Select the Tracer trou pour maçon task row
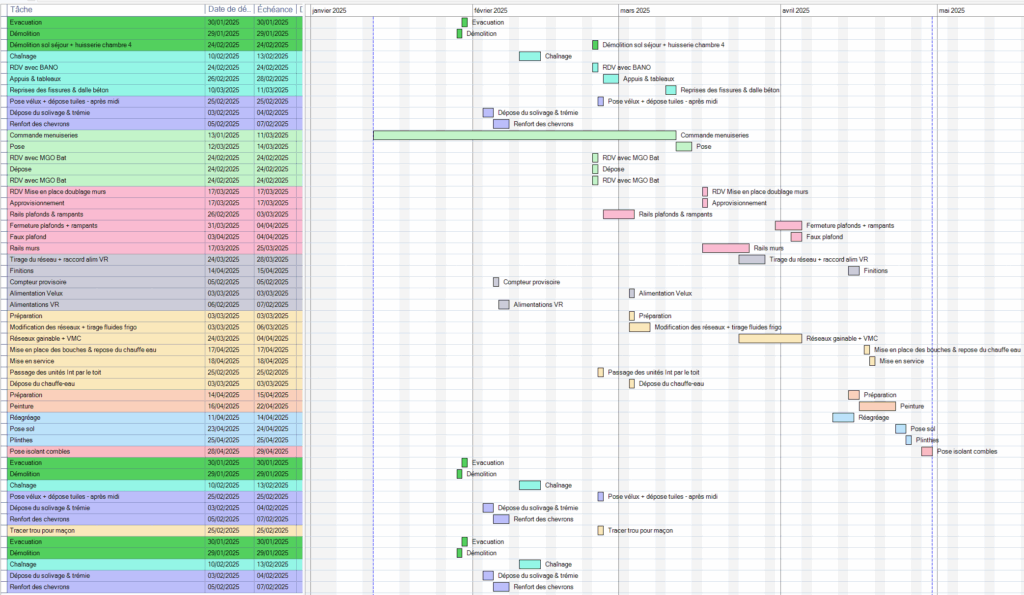Viewport: 1024px width, 595px height. click(155, 530)
